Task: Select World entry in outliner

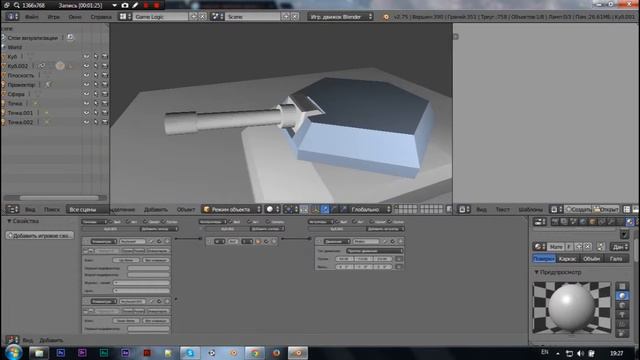Action: [15, 47]
